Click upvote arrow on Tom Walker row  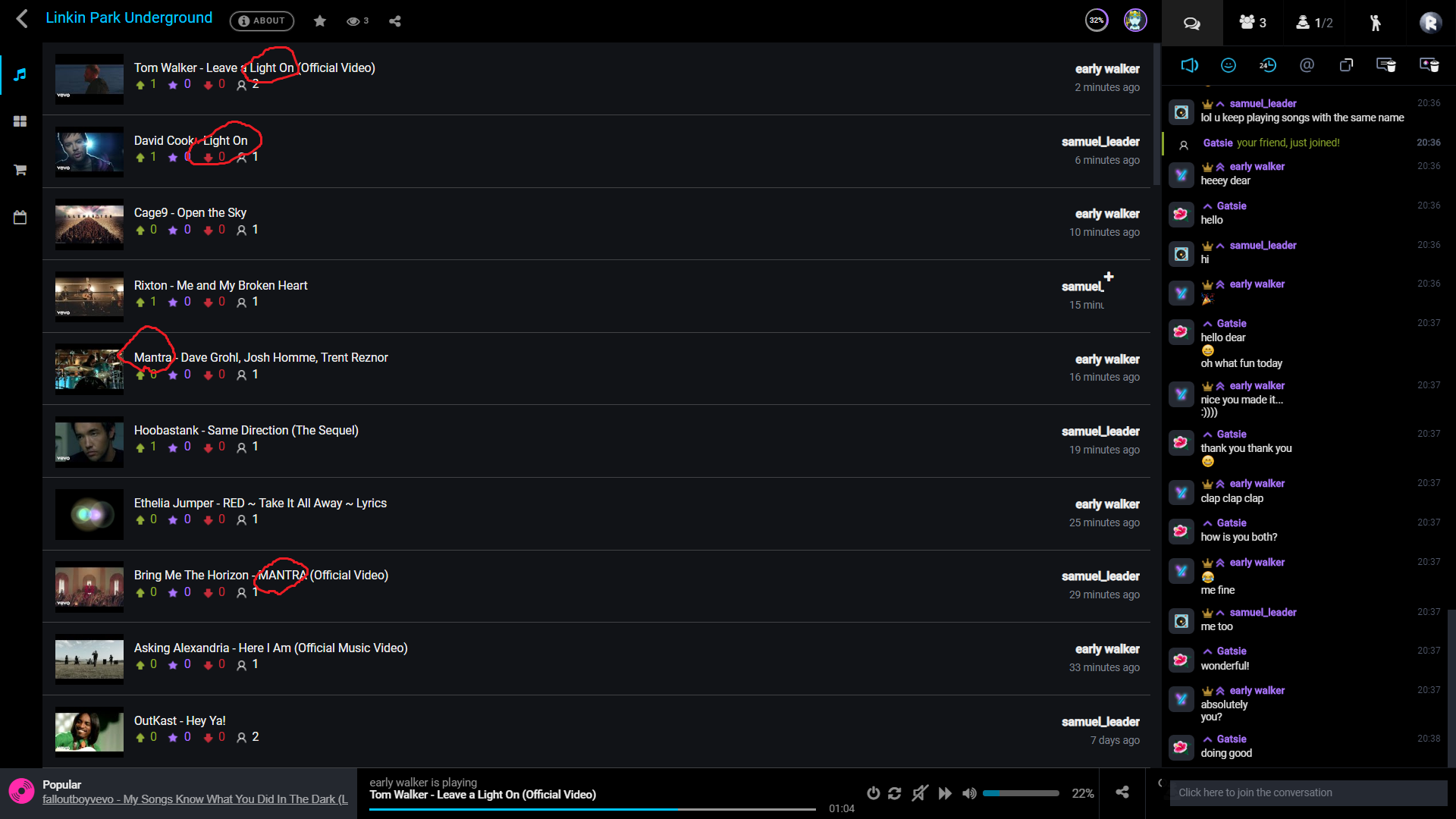coord(140,85)
